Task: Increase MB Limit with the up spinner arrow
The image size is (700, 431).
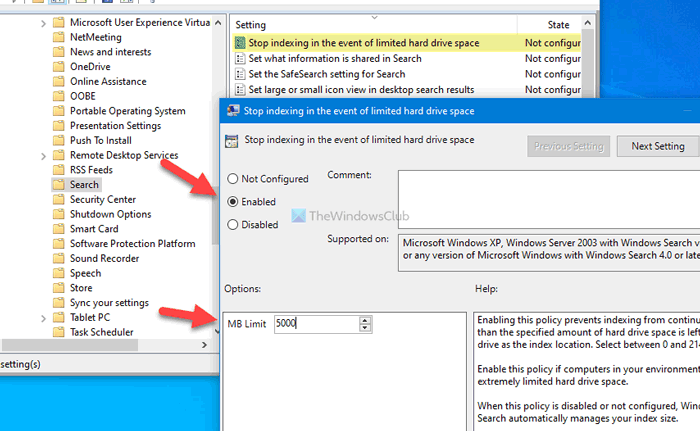Action: coord(365,320)
